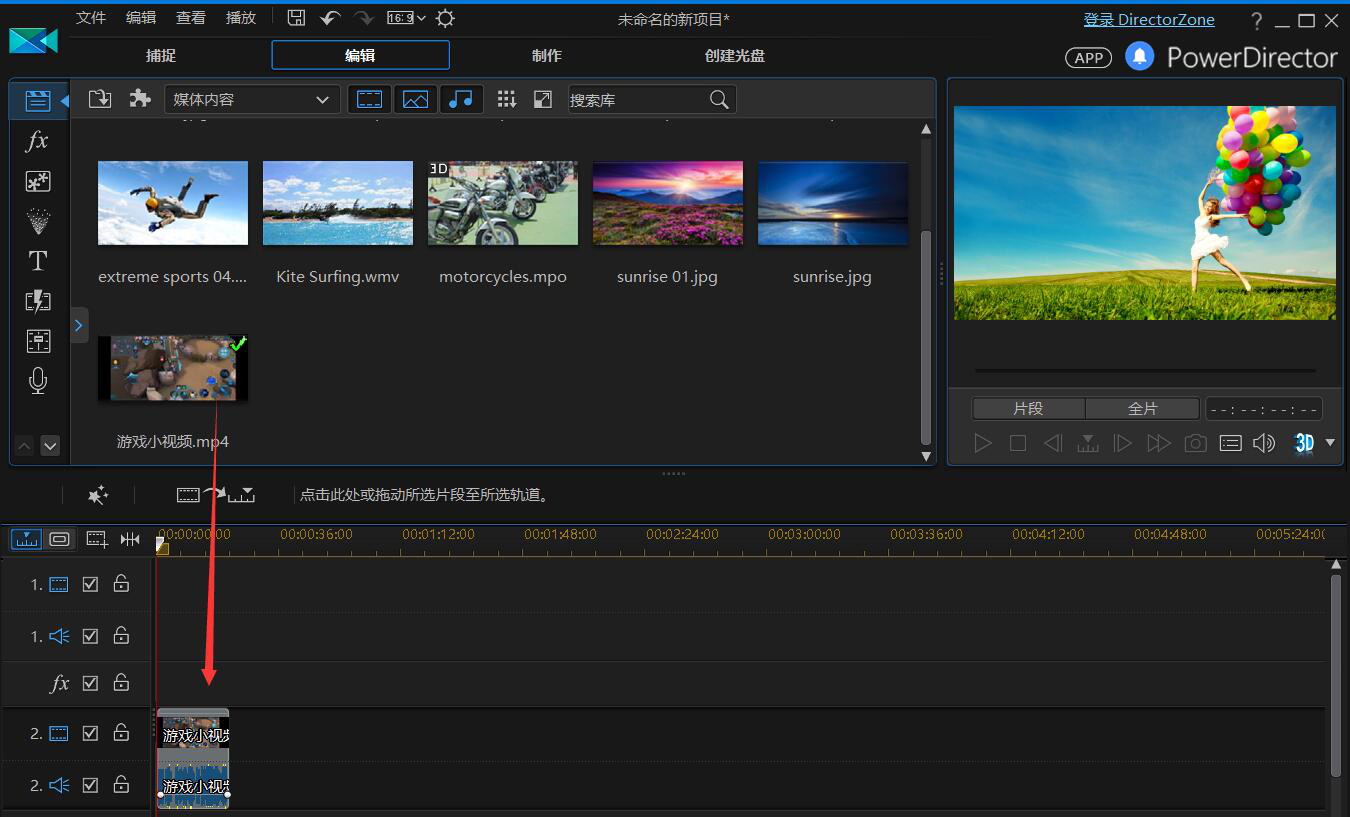Click the 登录 DirectorZone link
1350x817 pixels.
1149,20
